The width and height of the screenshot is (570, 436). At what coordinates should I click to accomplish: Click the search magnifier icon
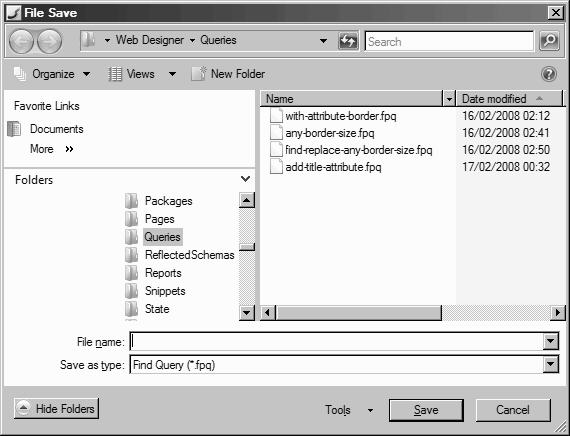coord(549,41)
